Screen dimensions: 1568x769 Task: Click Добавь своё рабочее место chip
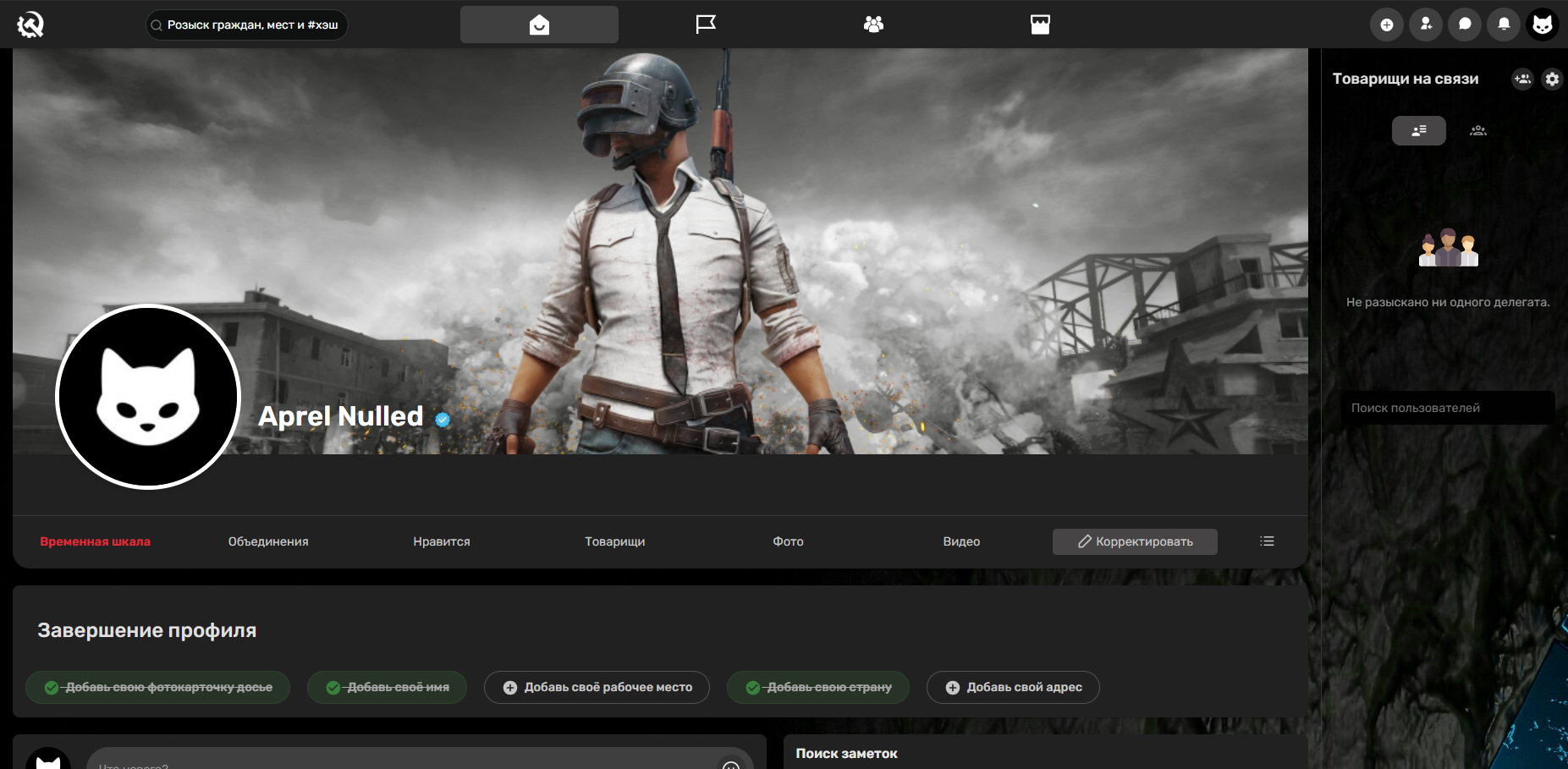597,687
